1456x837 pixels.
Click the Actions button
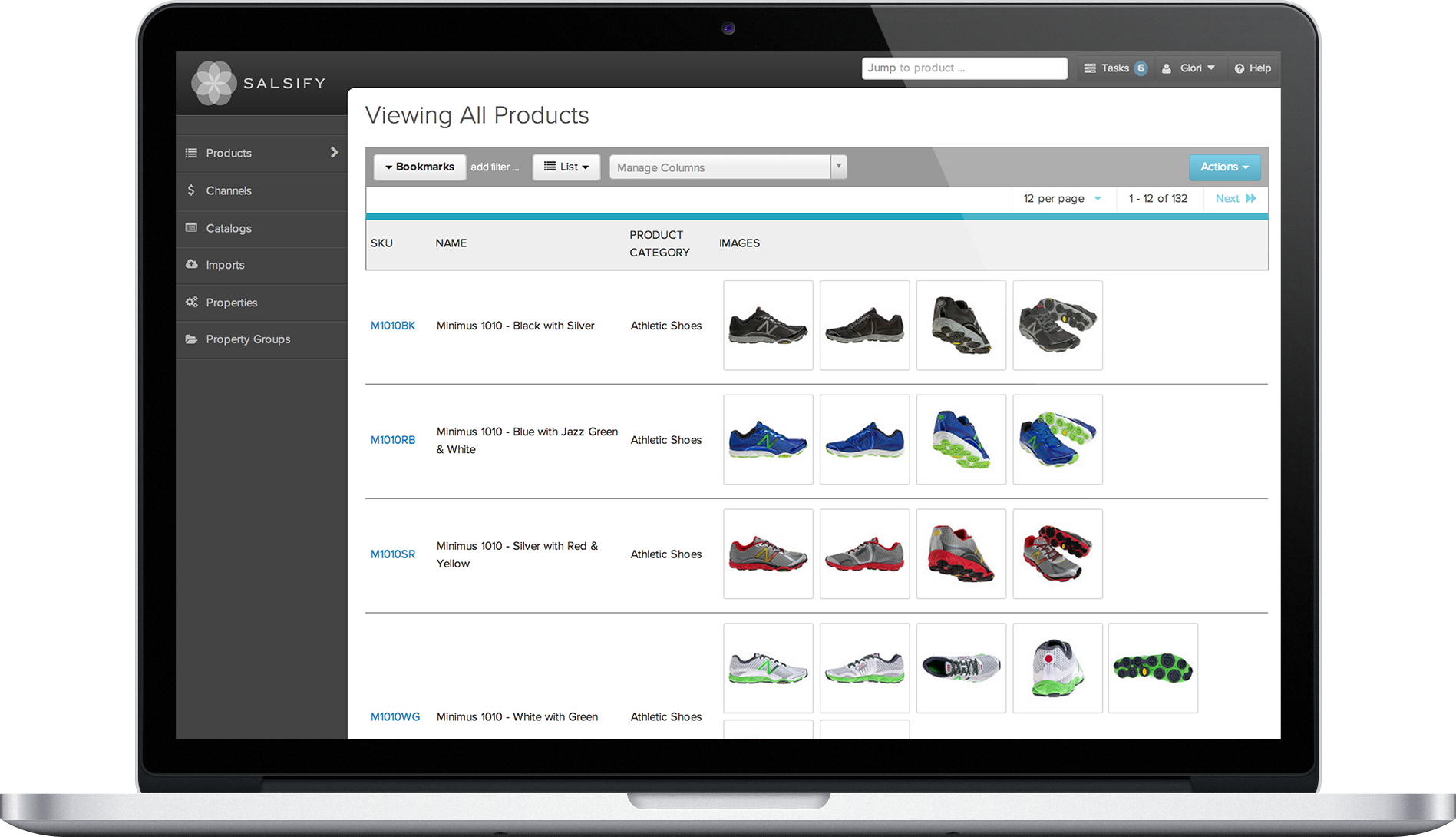[x=1224, y=167]
